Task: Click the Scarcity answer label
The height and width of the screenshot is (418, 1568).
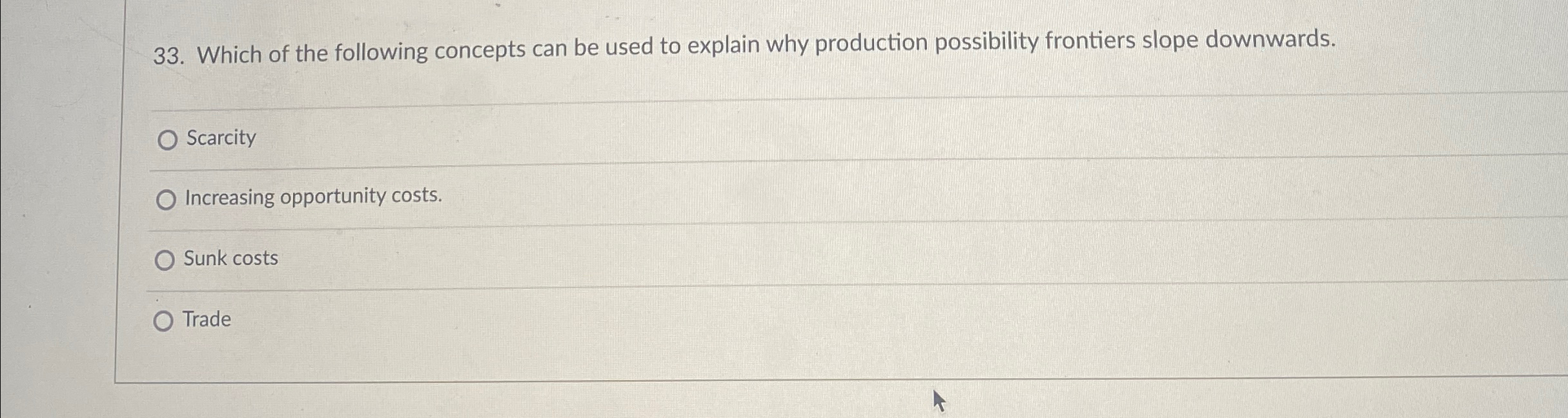Action: coord(220,137)
